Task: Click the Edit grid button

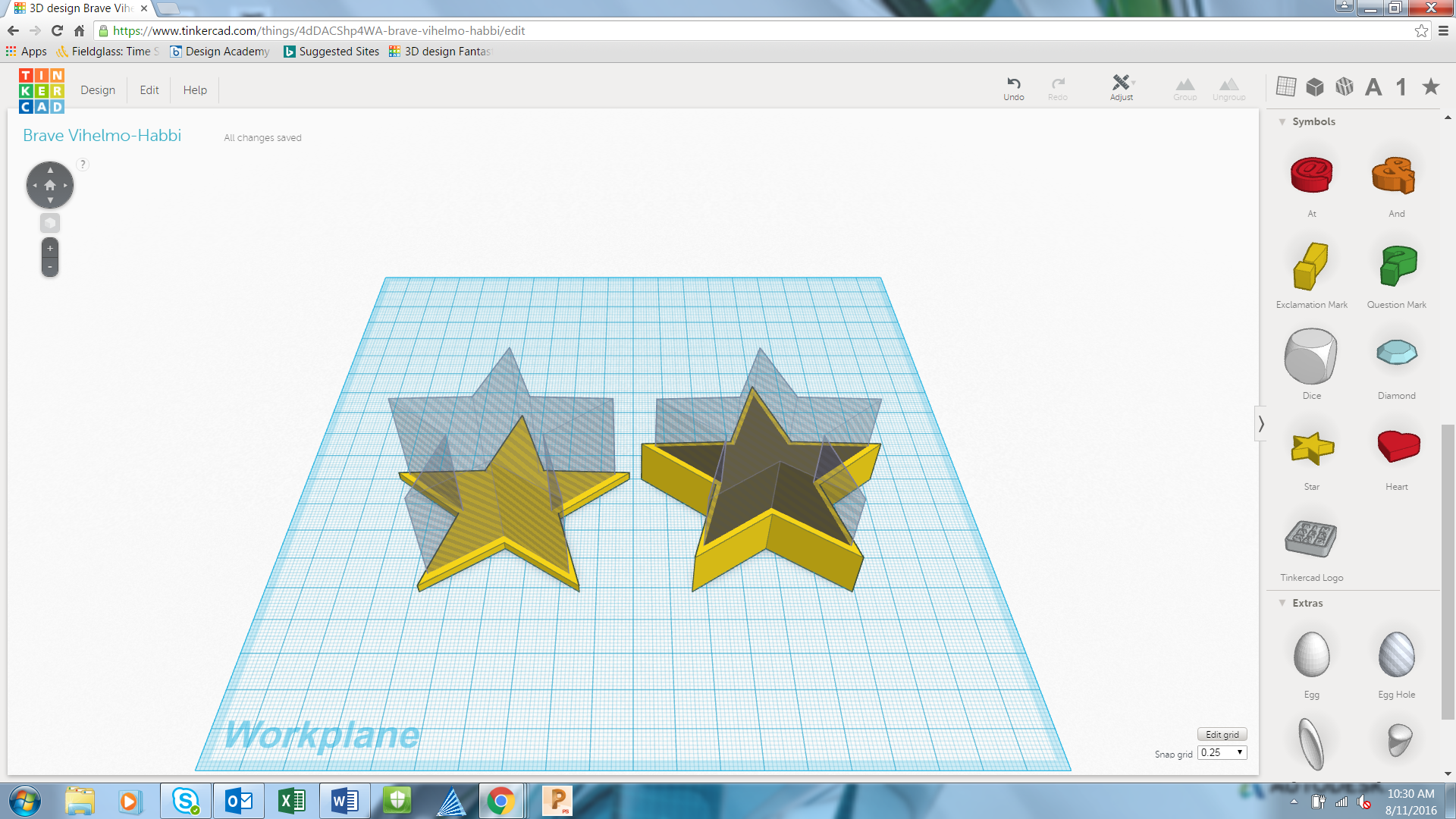Action: 1222,734
